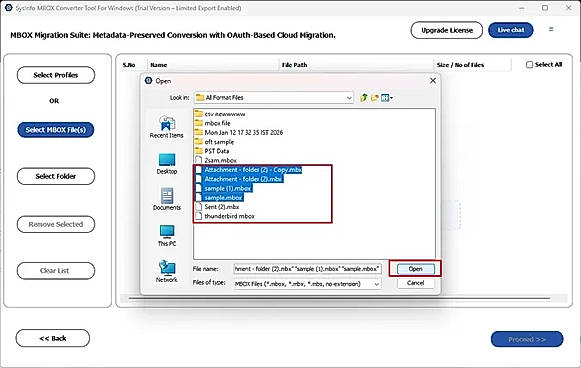The height and width of the screenshot is (368, 581).
Task: Select folder Mon Jan 12 17 32 35 IST 2026
Action: point(239,132)
